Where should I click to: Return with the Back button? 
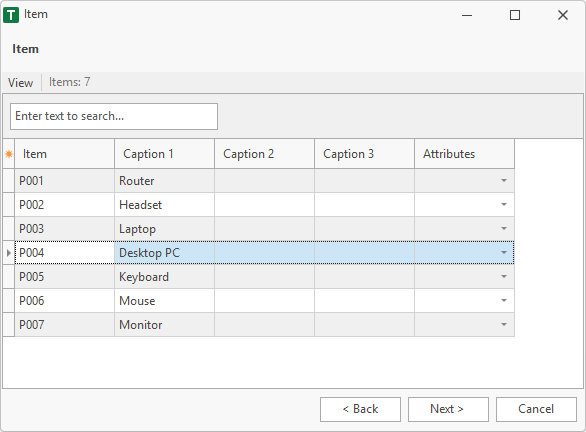[360, 409]
